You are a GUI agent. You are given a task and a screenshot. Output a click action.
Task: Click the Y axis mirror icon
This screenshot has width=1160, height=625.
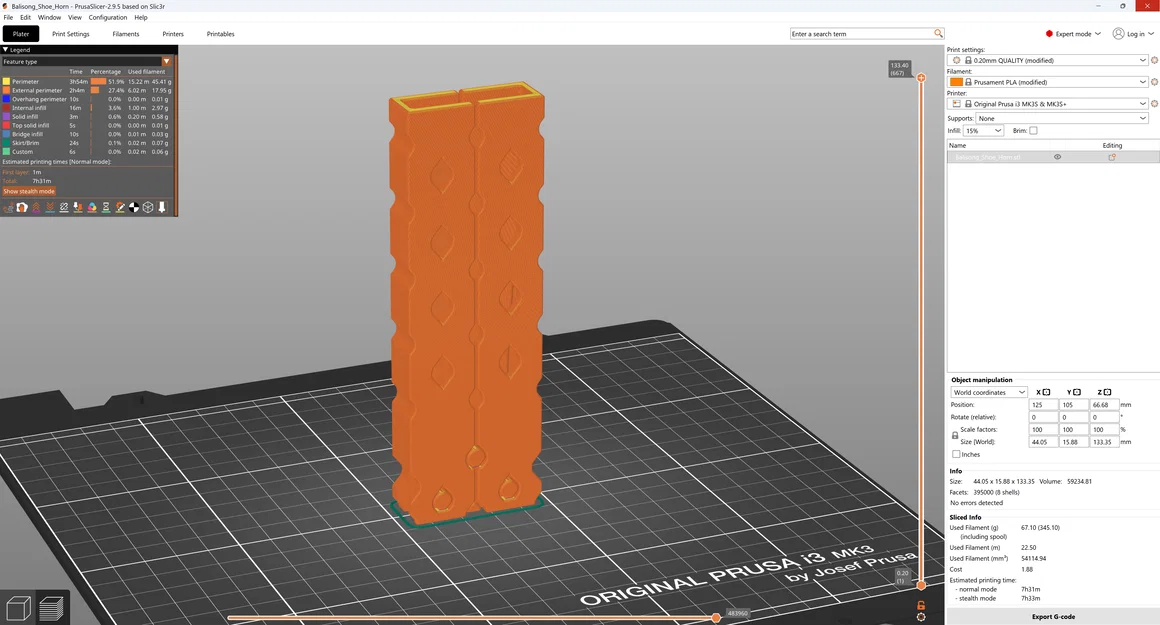(1076, 392)
